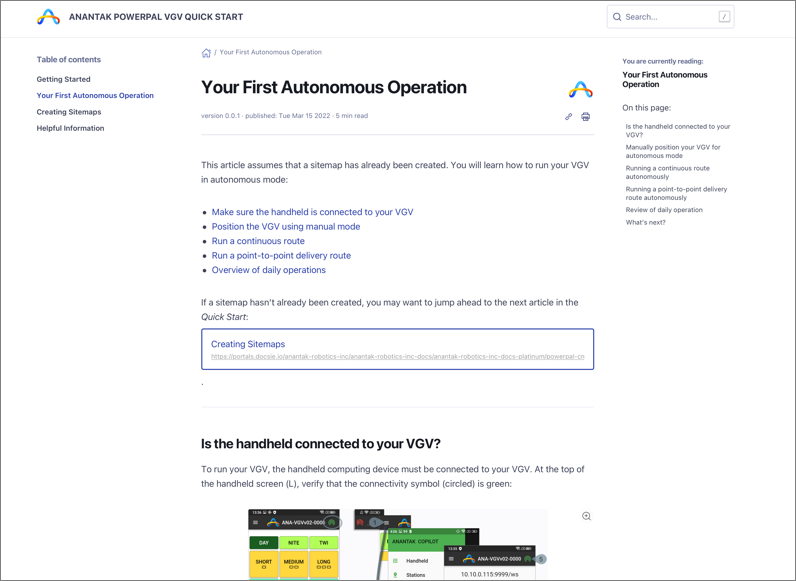This screenshot has height=581, width=796.
Task: Focus the Search input field
Action: click(670, 17)
